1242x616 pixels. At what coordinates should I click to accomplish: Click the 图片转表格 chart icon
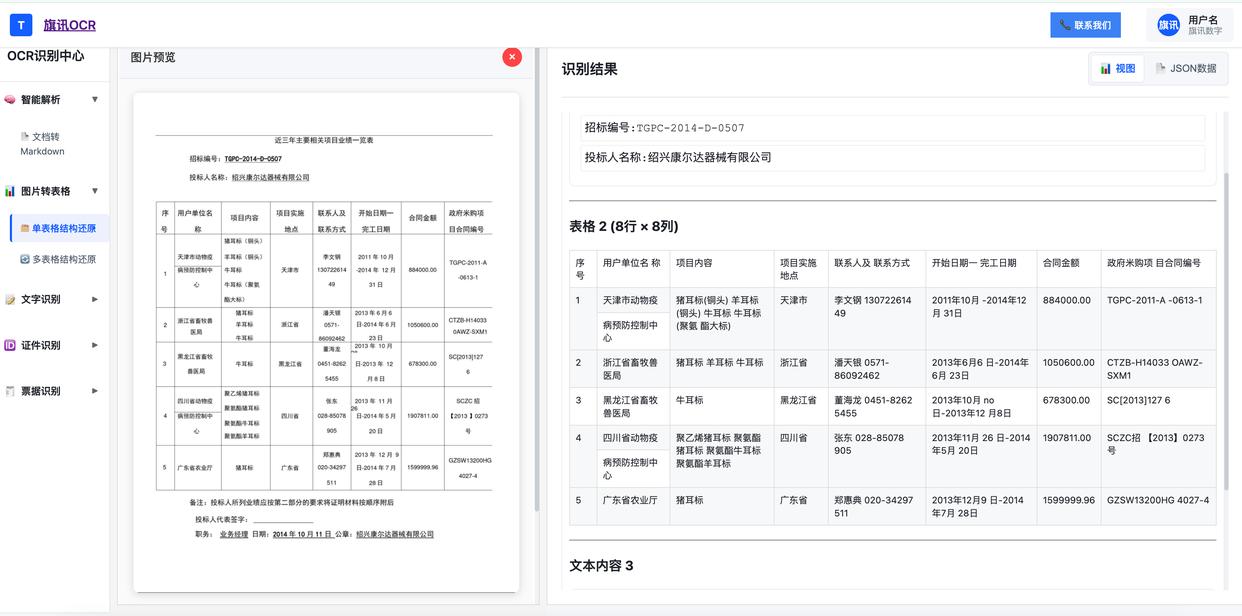(x=10, y=191)
